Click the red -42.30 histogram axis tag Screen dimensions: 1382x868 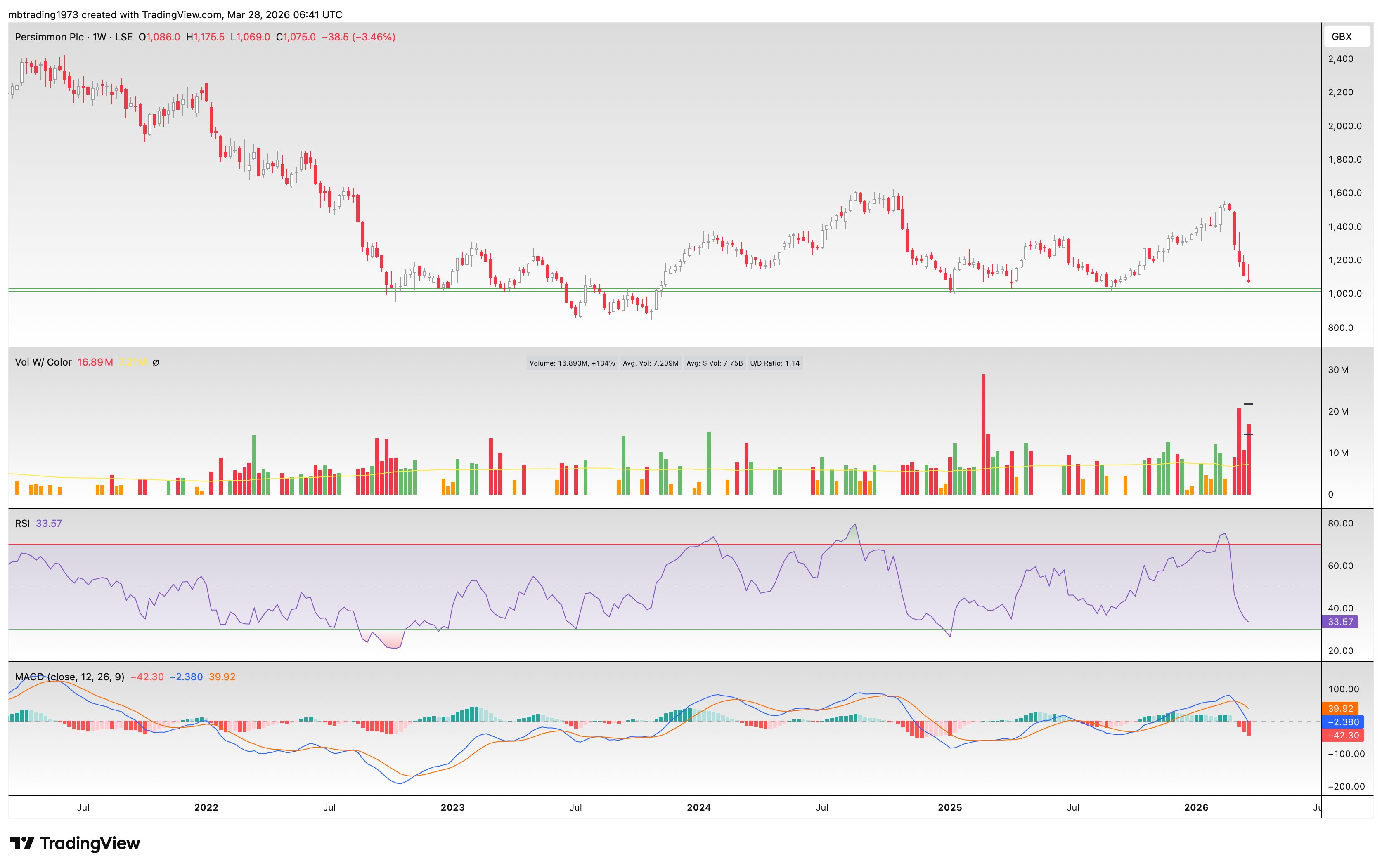[x=1342, y=736]
